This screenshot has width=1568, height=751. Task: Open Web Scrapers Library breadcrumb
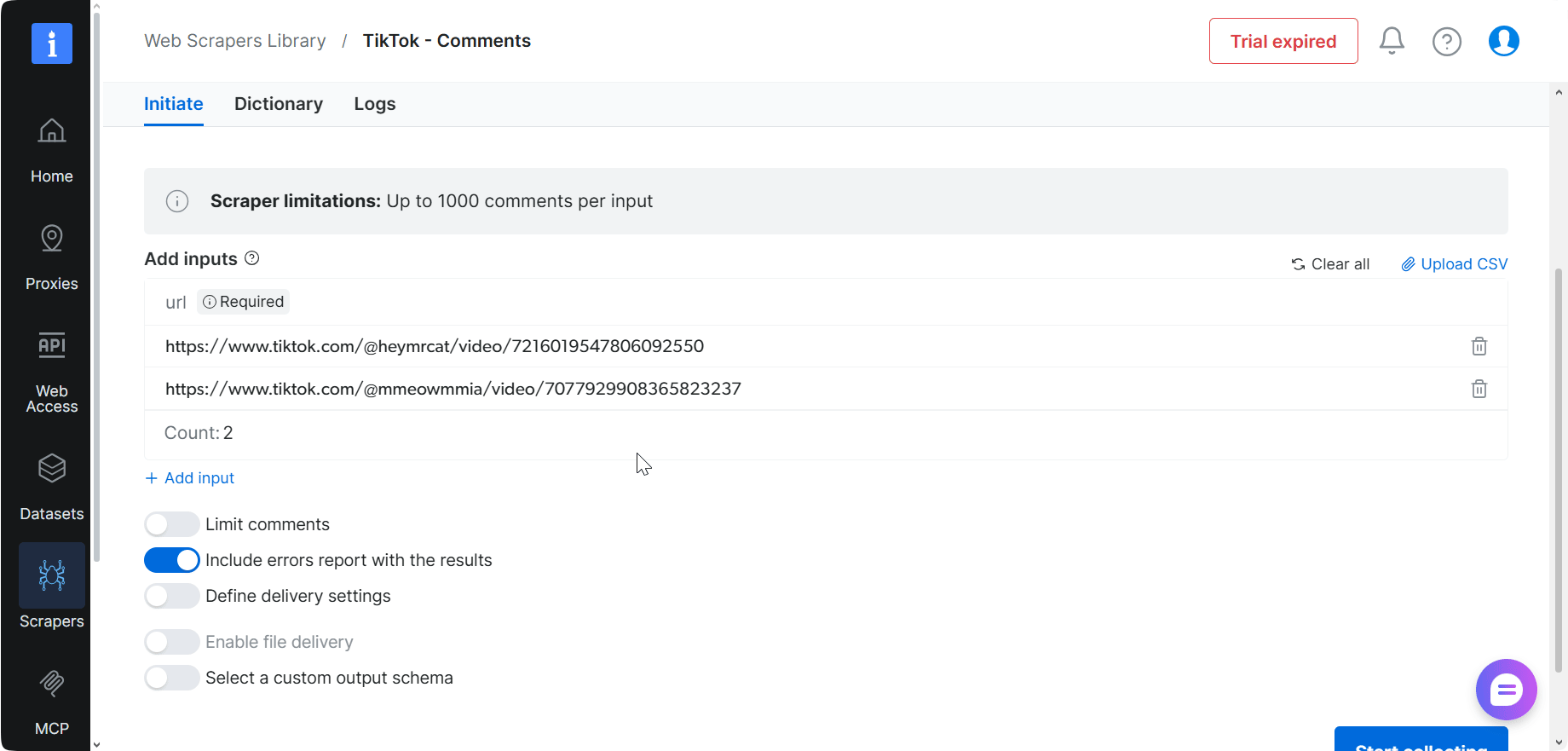pyautogui.click(x=235, y=41)
